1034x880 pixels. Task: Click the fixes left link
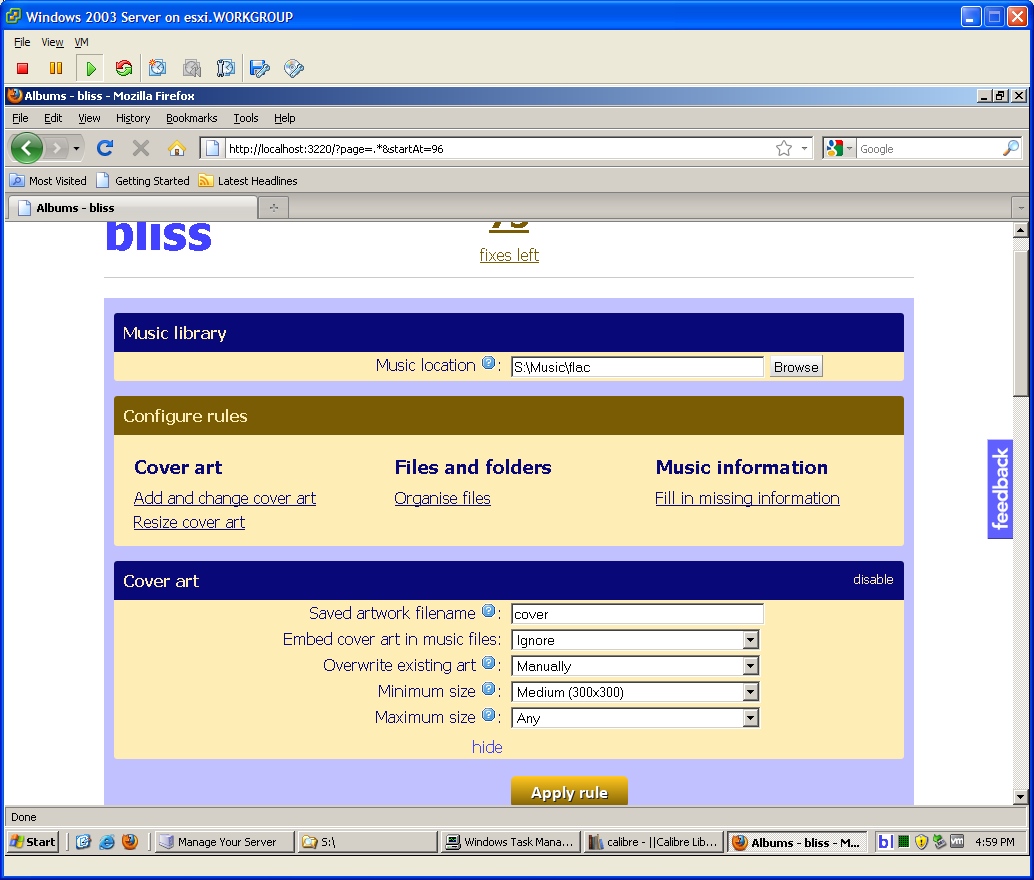(x=509, y=255)
